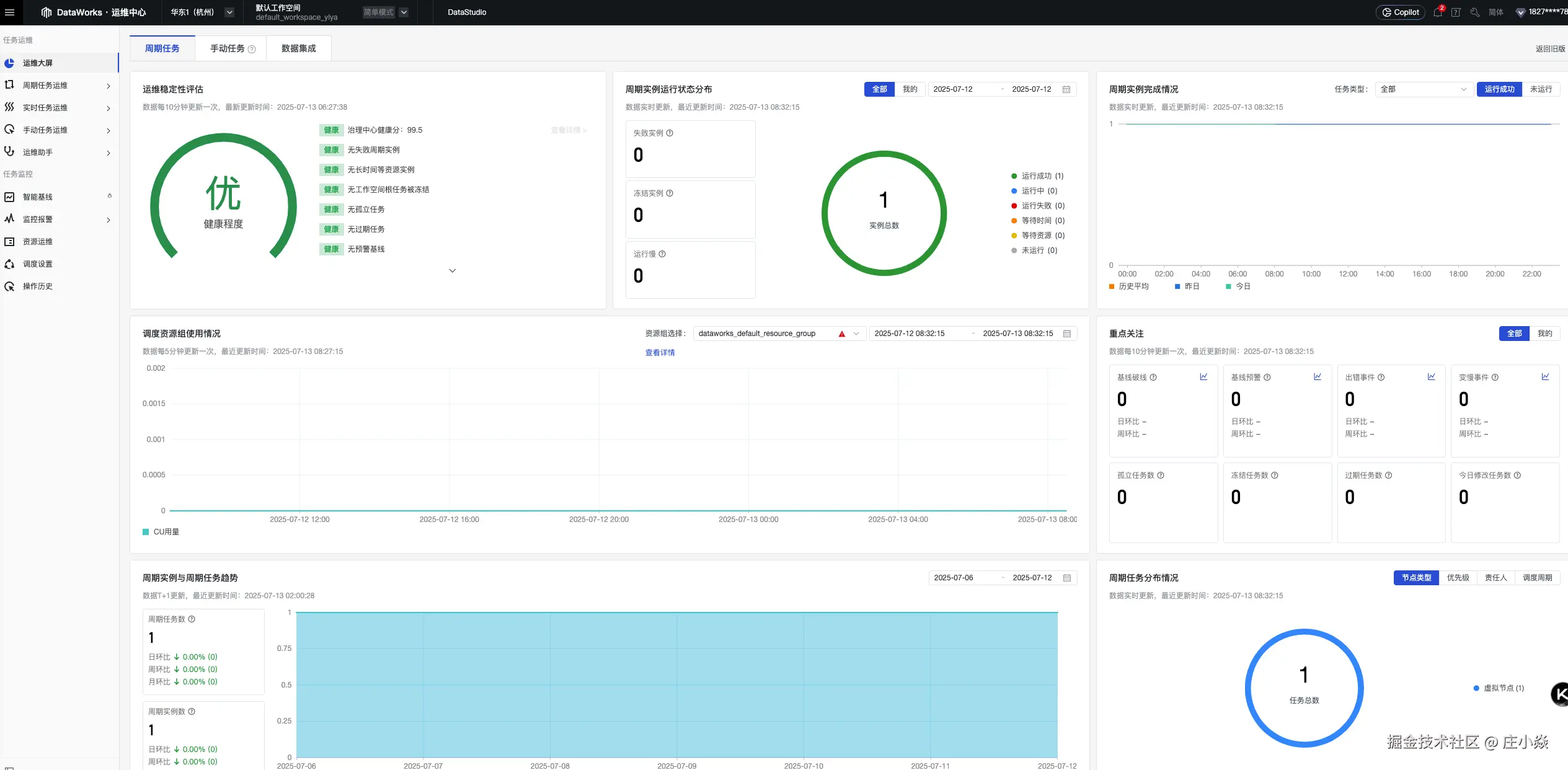1568x770 pixels.
Task: Select the 优先级 distribution tab
Action: coord(1458,578)
